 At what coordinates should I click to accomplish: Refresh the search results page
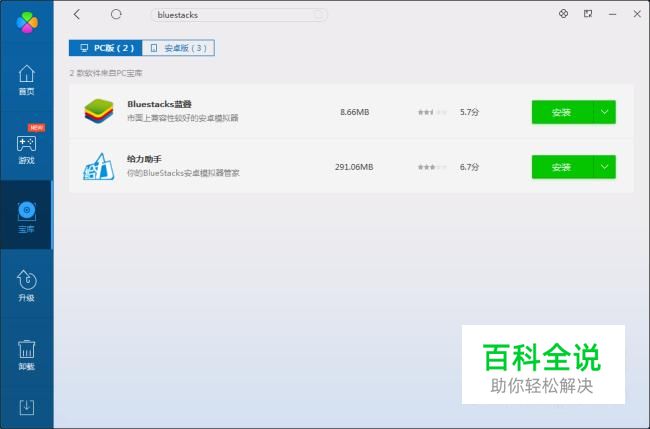click(116, 15)
